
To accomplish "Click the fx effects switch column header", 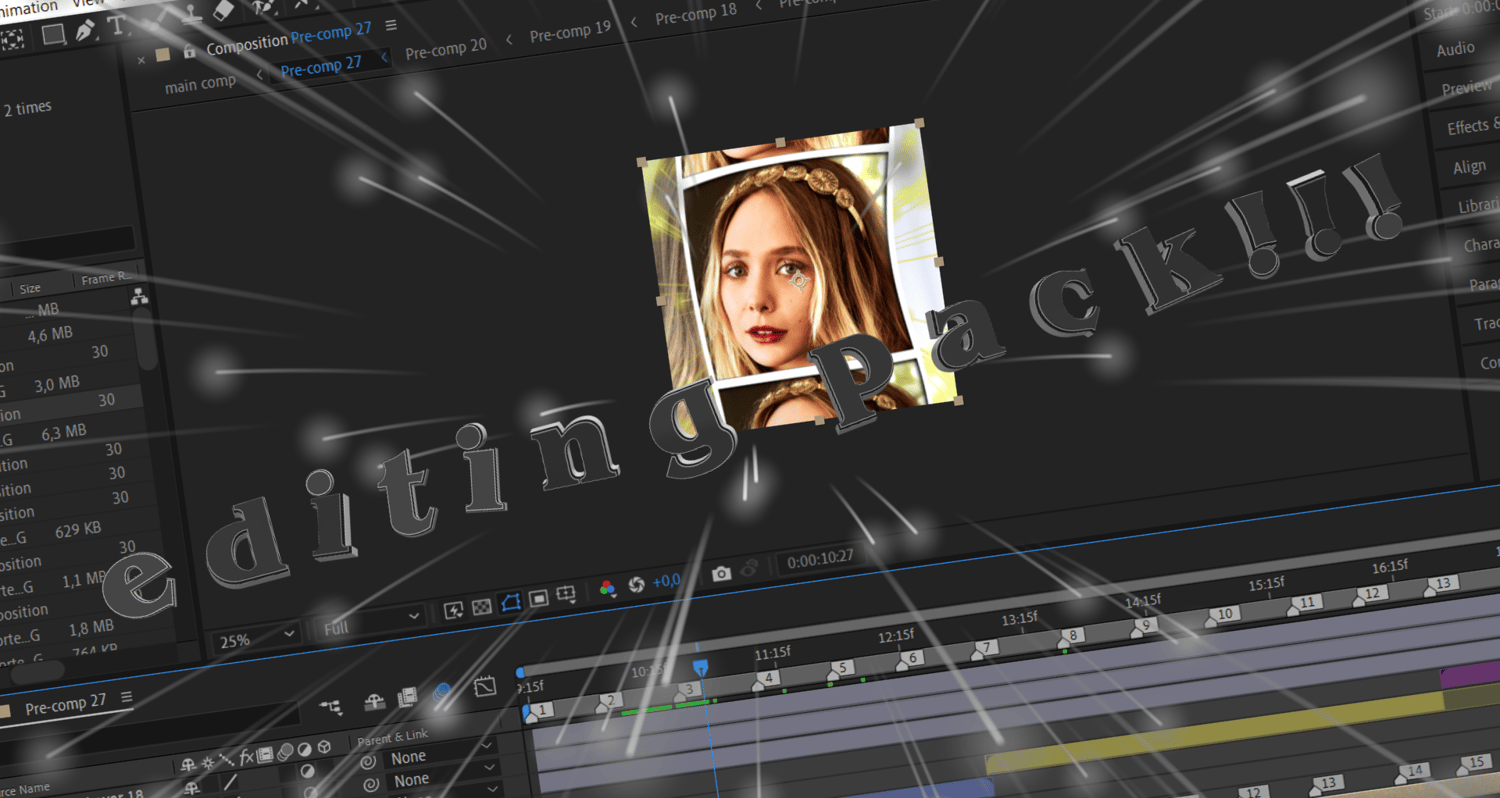I will coord(247,757).
